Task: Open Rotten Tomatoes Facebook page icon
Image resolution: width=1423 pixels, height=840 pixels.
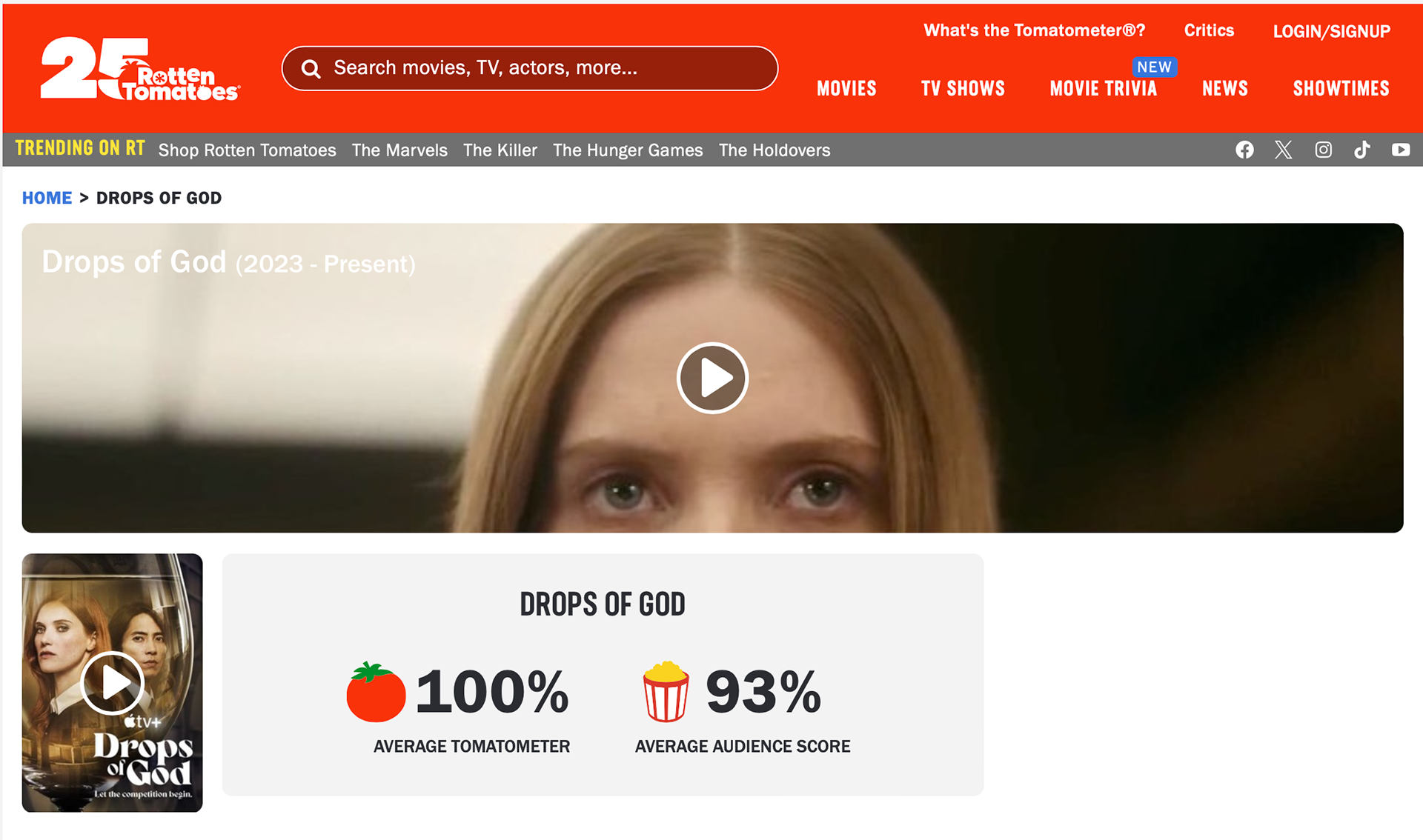Action: click(x=1244, y=150)
